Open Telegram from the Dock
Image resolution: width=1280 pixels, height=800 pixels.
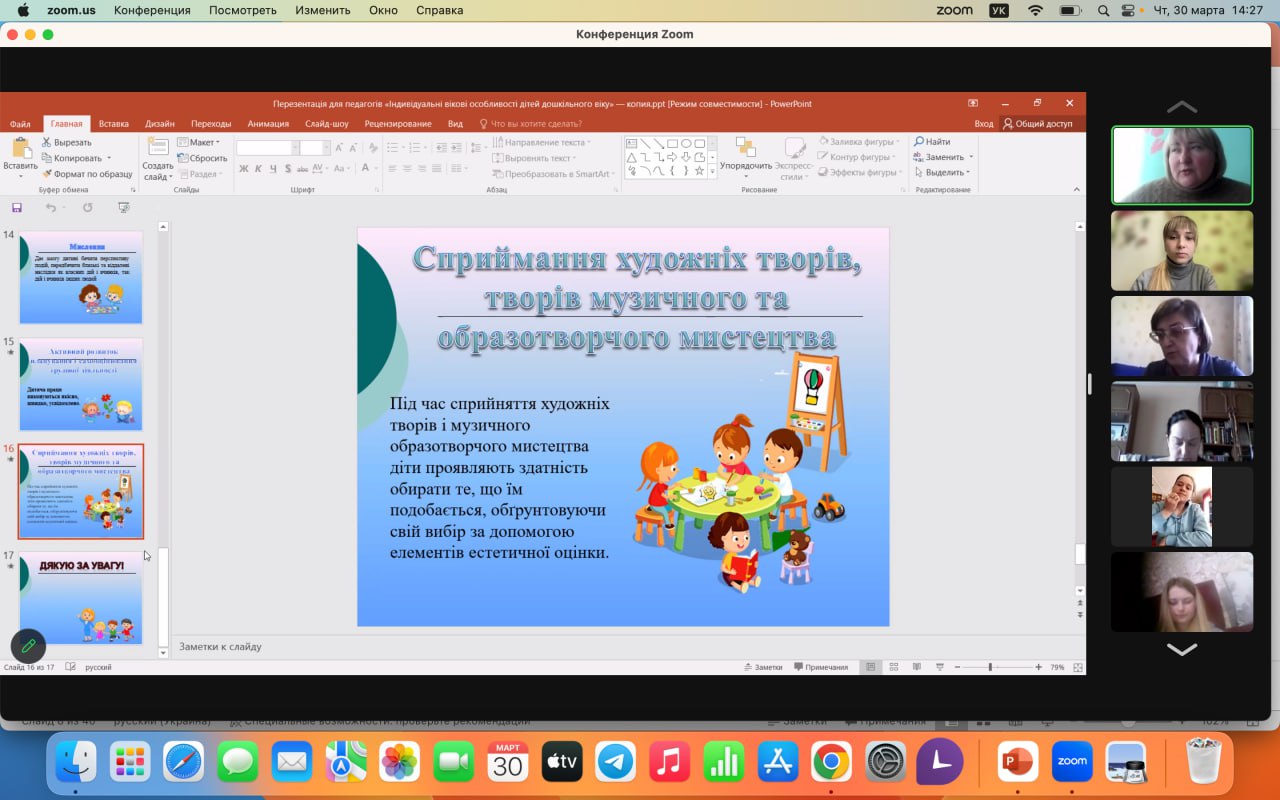pyautogui.click(x=616, y=762)
